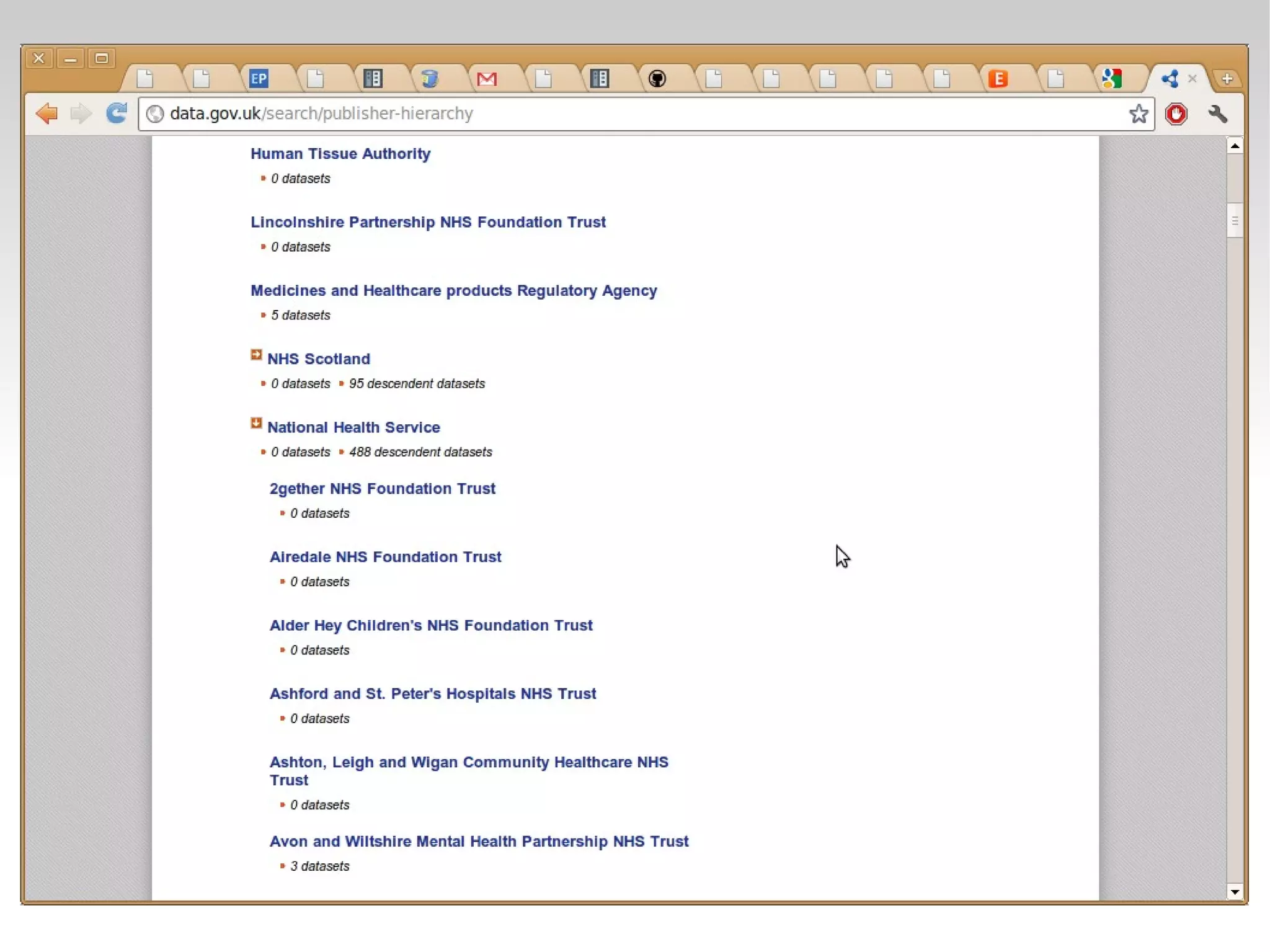Open the GitHub octocat tab

657,79
